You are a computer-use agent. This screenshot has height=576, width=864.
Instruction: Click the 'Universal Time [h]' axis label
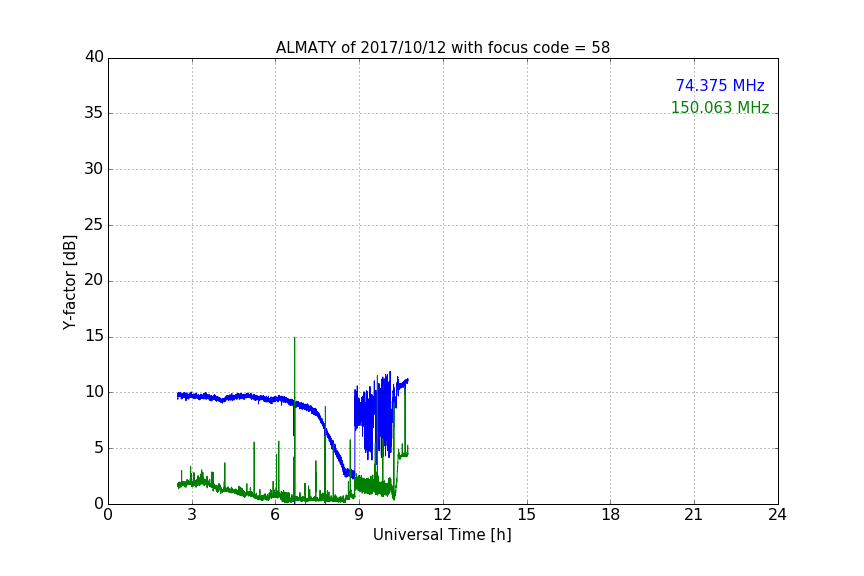(x=442, y=535)
